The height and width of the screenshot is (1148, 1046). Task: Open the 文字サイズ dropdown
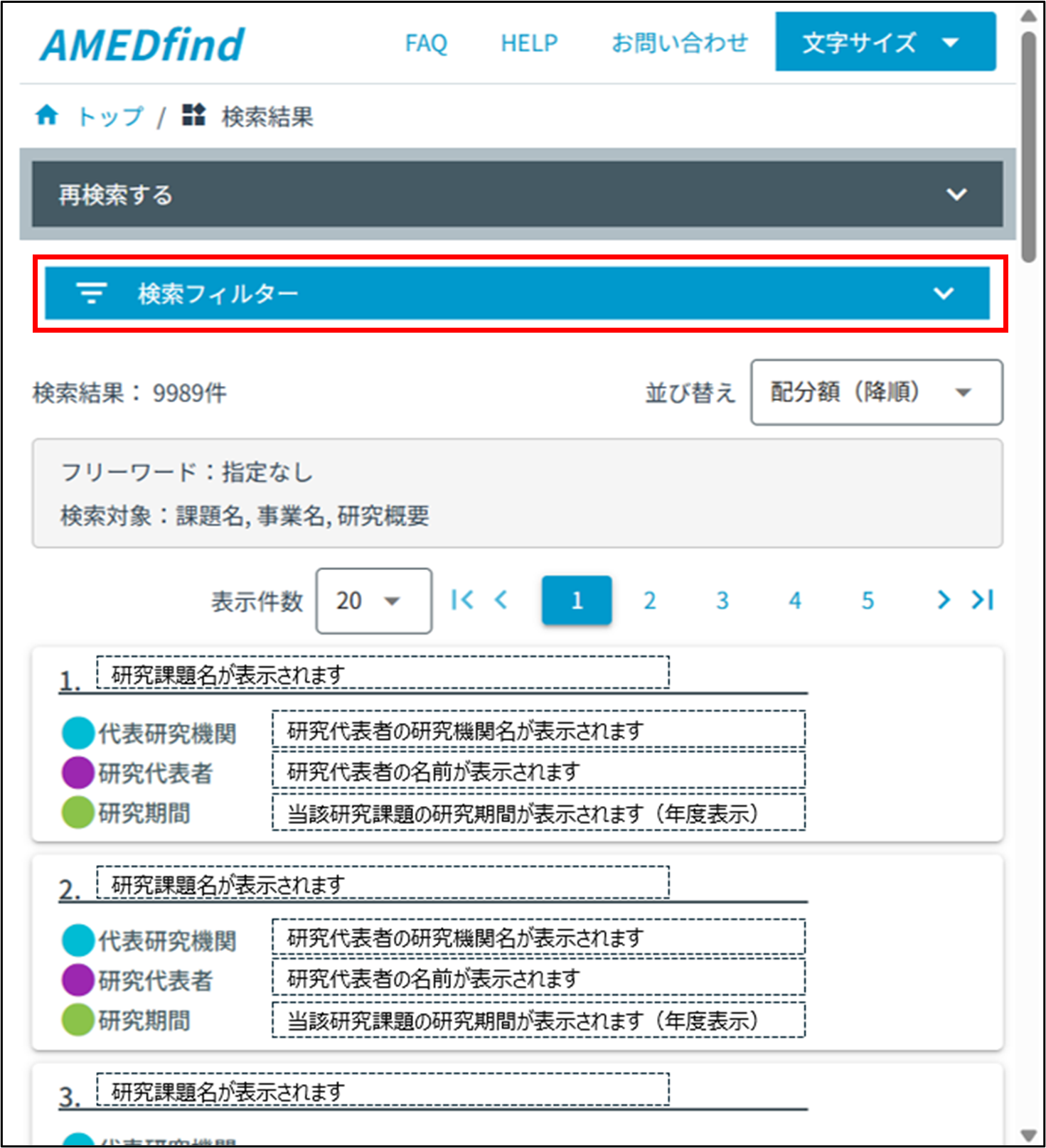(885, 43)
